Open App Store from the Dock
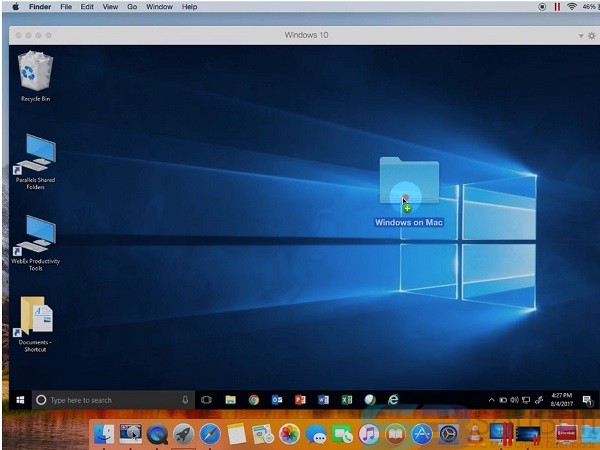This screenshot has height=450, width=600. (422, 435)
